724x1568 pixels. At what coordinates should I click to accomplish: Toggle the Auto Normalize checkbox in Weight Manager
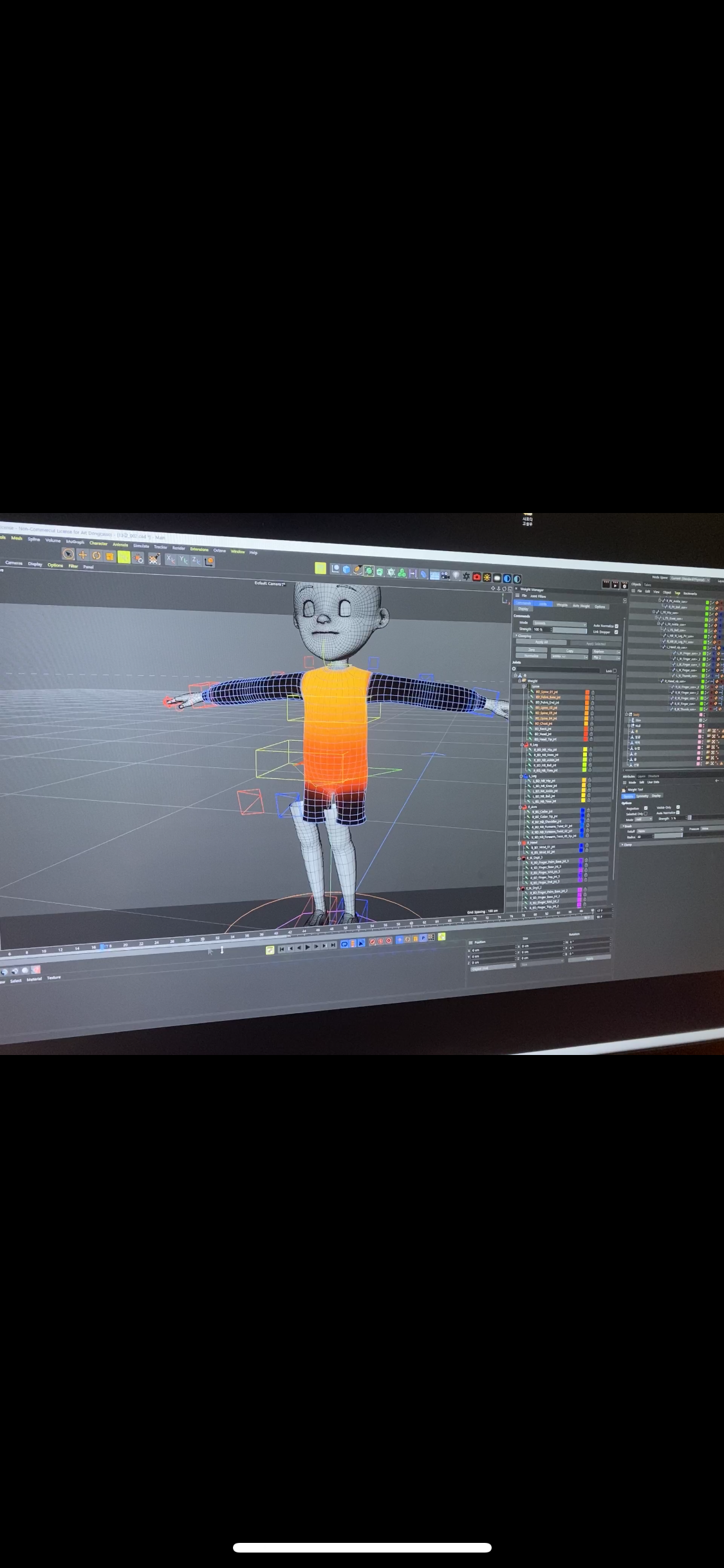point(617,626)
